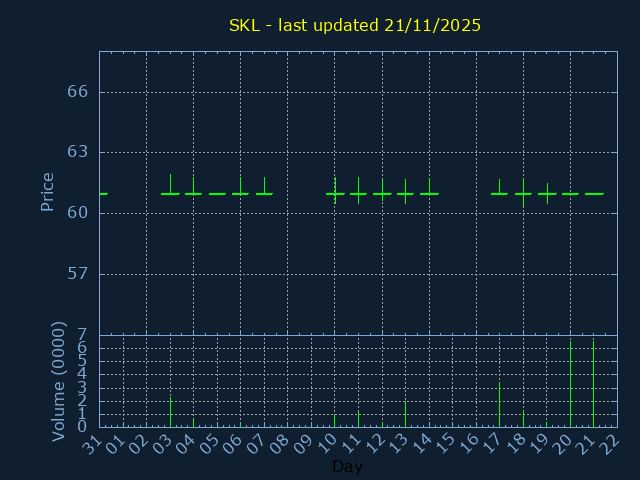Click the chart title 'SKL - last updated 21/11/2025'

coord(355,26)
